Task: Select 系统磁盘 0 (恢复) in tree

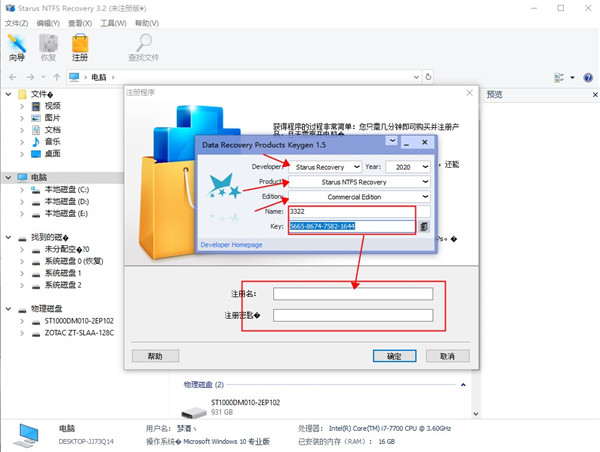Action: click(74, 261)
